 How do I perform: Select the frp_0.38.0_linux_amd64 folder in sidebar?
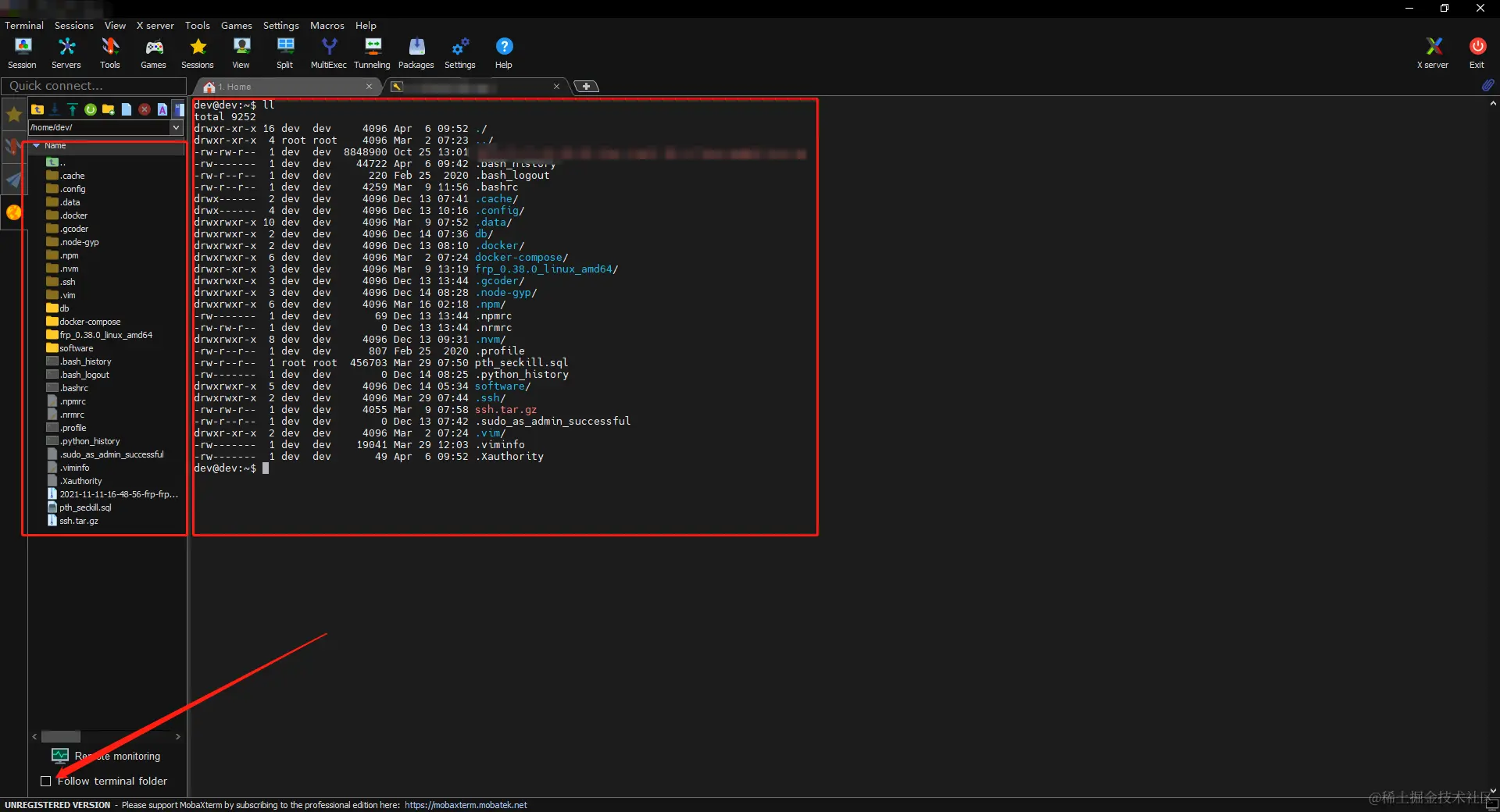pyautogui.click(x=99, y=335)
